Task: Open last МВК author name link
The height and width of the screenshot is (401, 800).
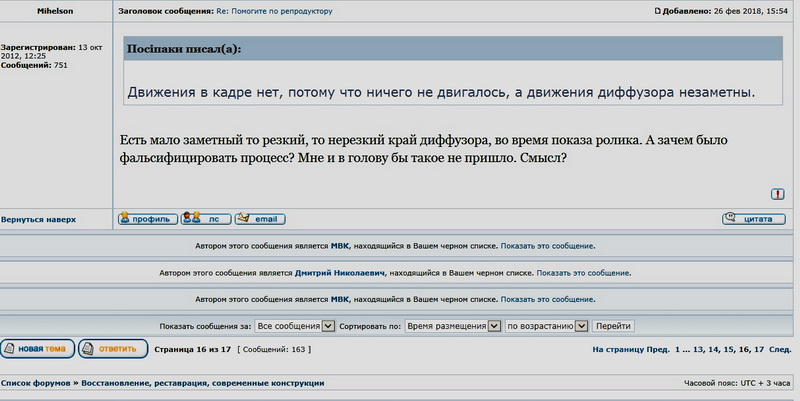Action: (340, 299)
